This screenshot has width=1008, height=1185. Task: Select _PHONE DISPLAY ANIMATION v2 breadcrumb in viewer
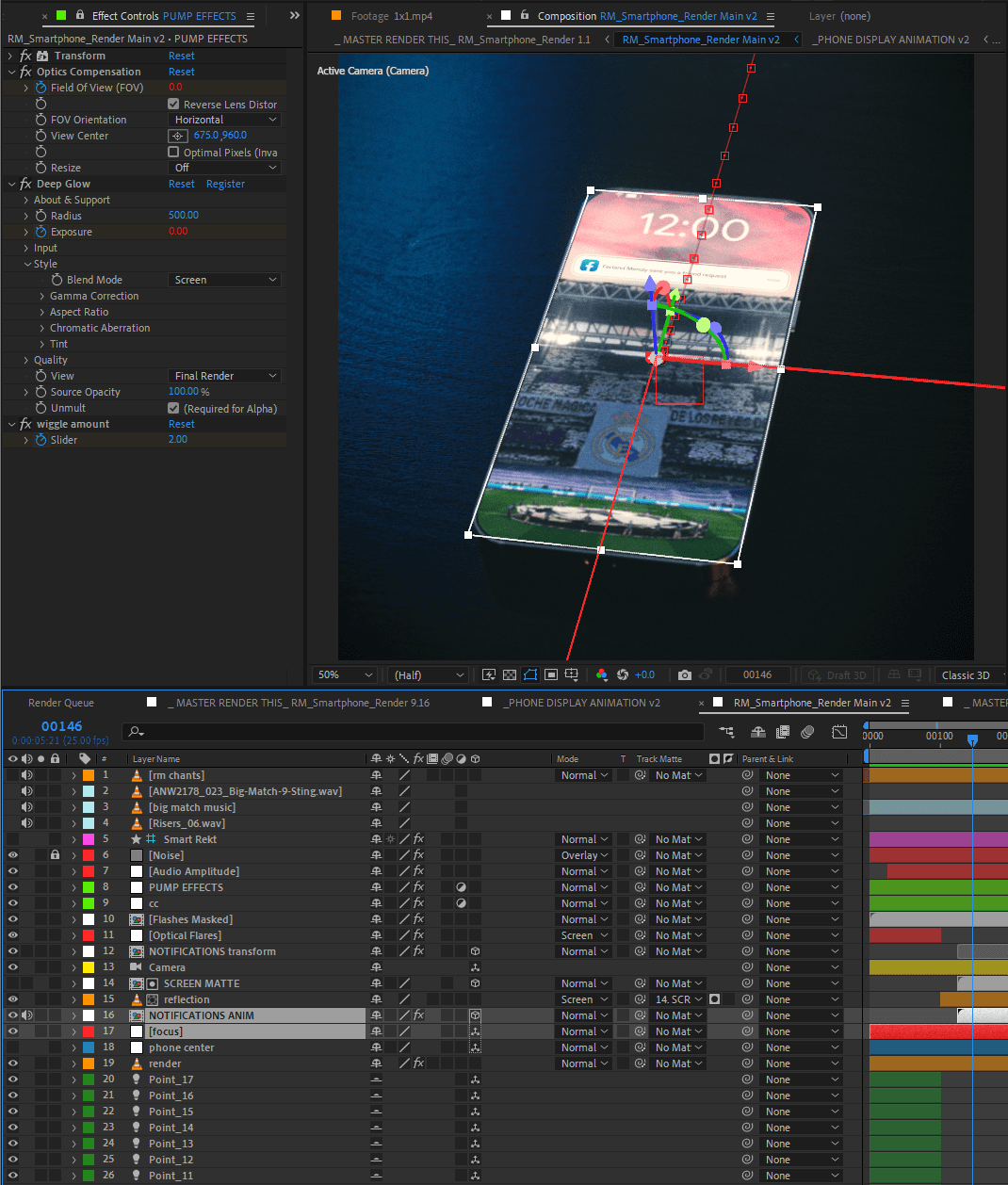click(x=891, y=40)
